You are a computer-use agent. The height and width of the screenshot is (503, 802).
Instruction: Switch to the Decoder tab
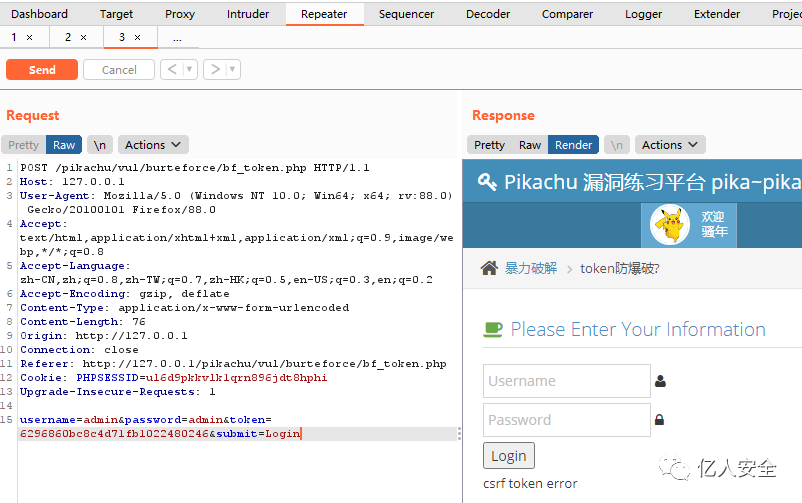pyautogui.click(x=487, y=14)
